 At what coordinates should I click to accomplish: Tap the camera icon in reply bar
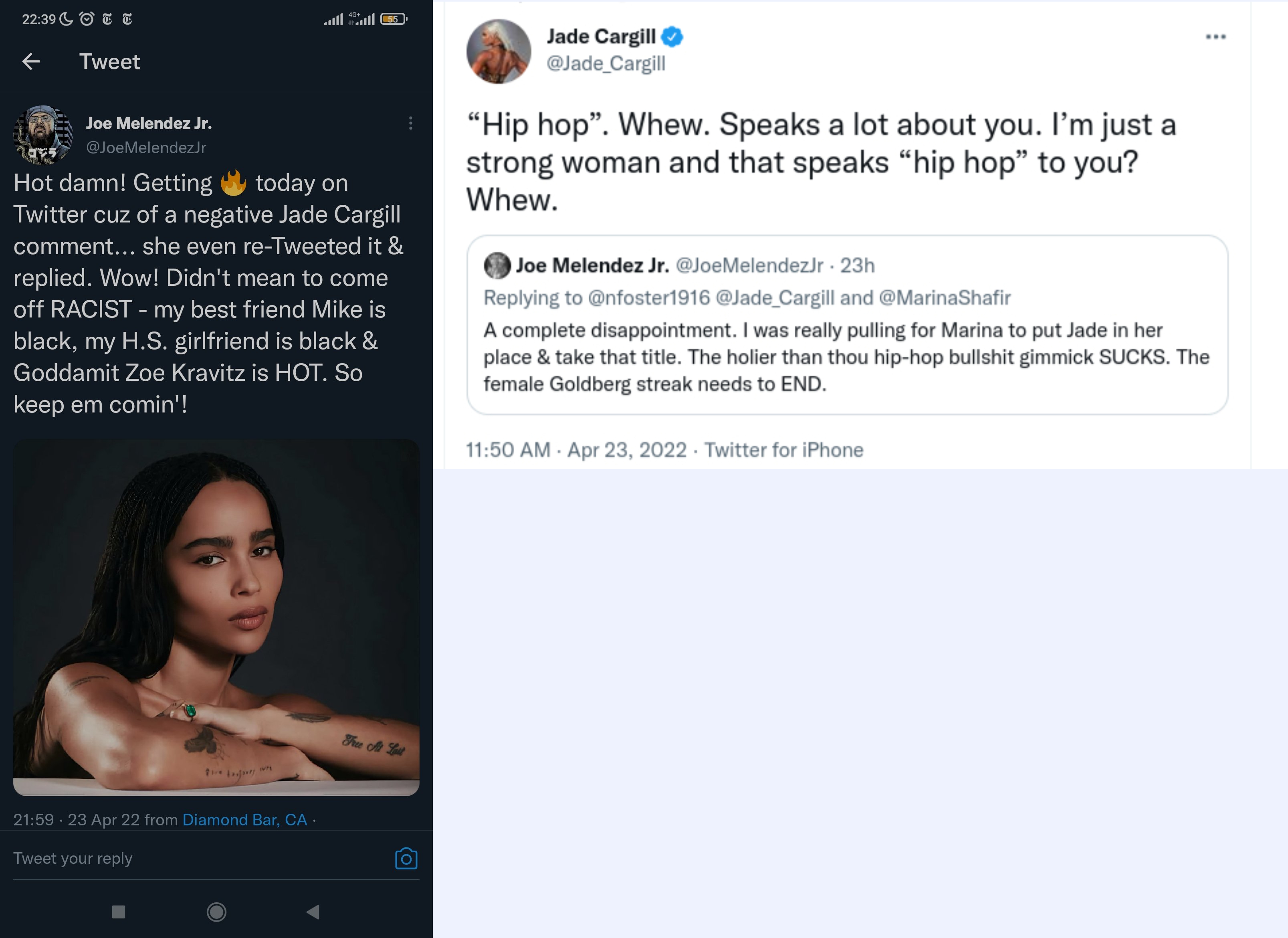pyautogui.click(x=406, y=859)
